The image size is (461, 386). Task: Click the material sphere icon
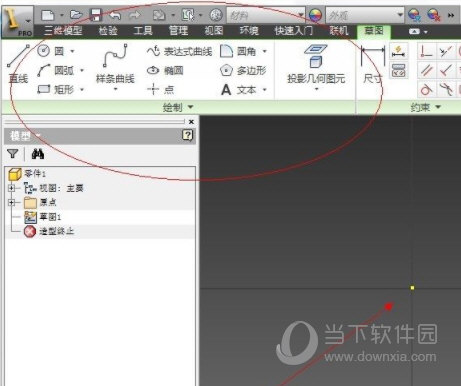216,15
